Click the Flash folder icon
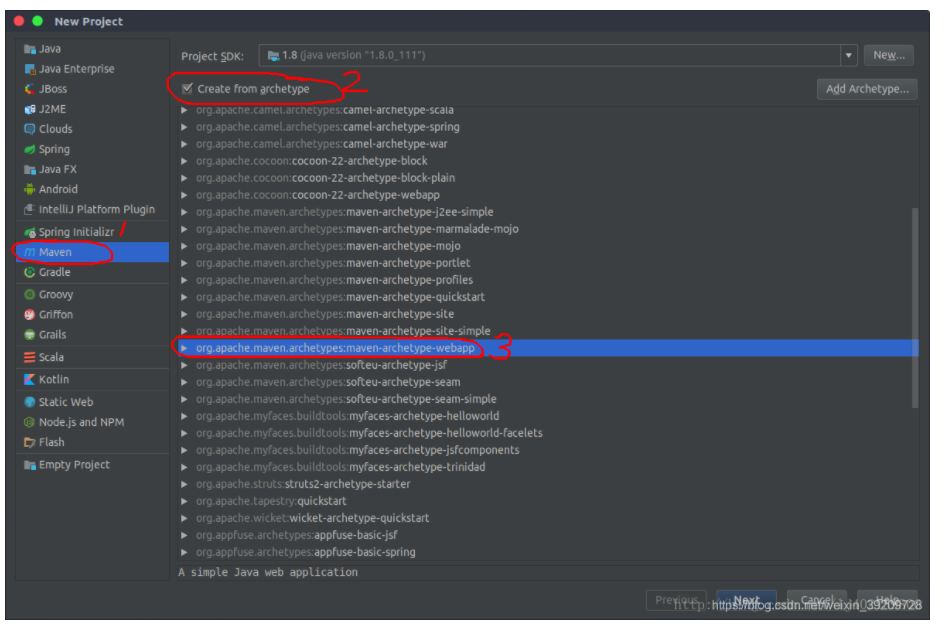Viewport: 945px width, 640px height. coord(30,443)
